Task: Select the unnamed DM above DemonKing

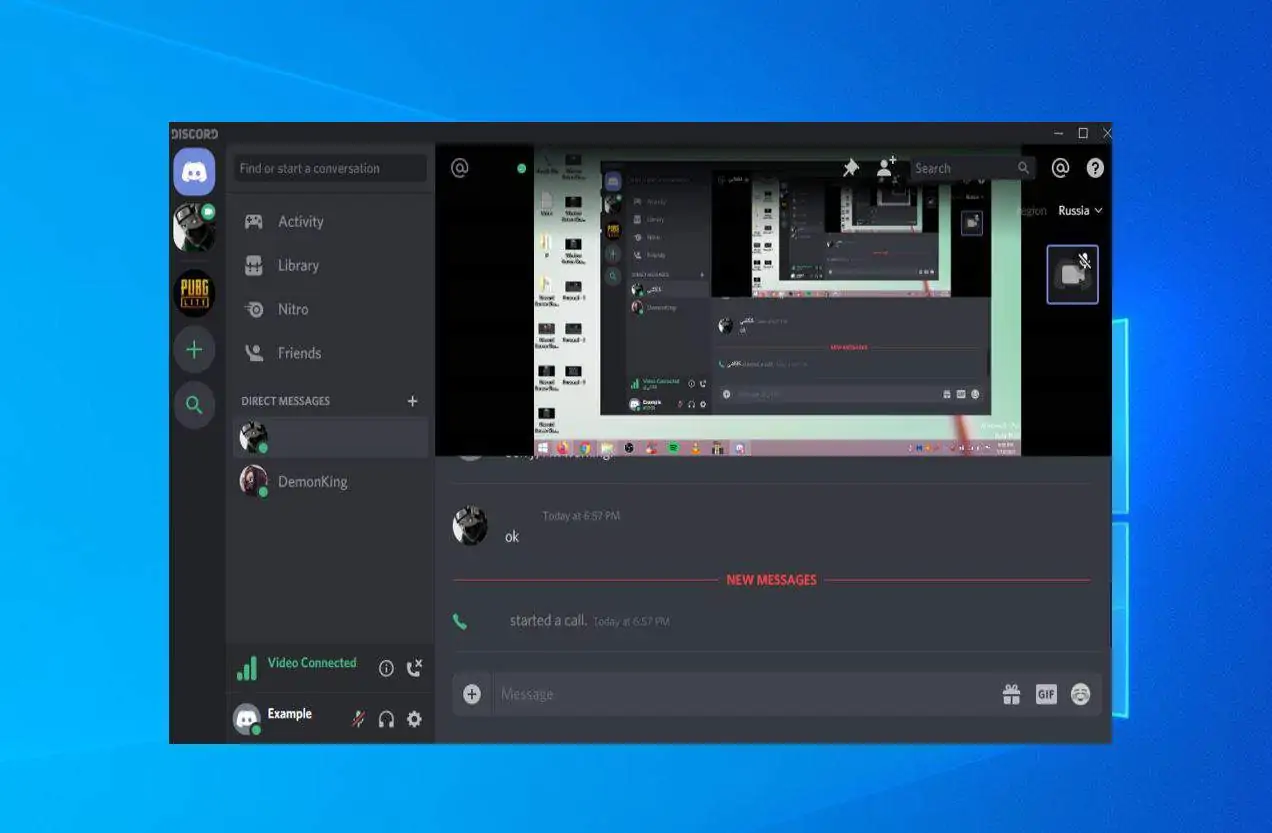Action: click(331, 438)
